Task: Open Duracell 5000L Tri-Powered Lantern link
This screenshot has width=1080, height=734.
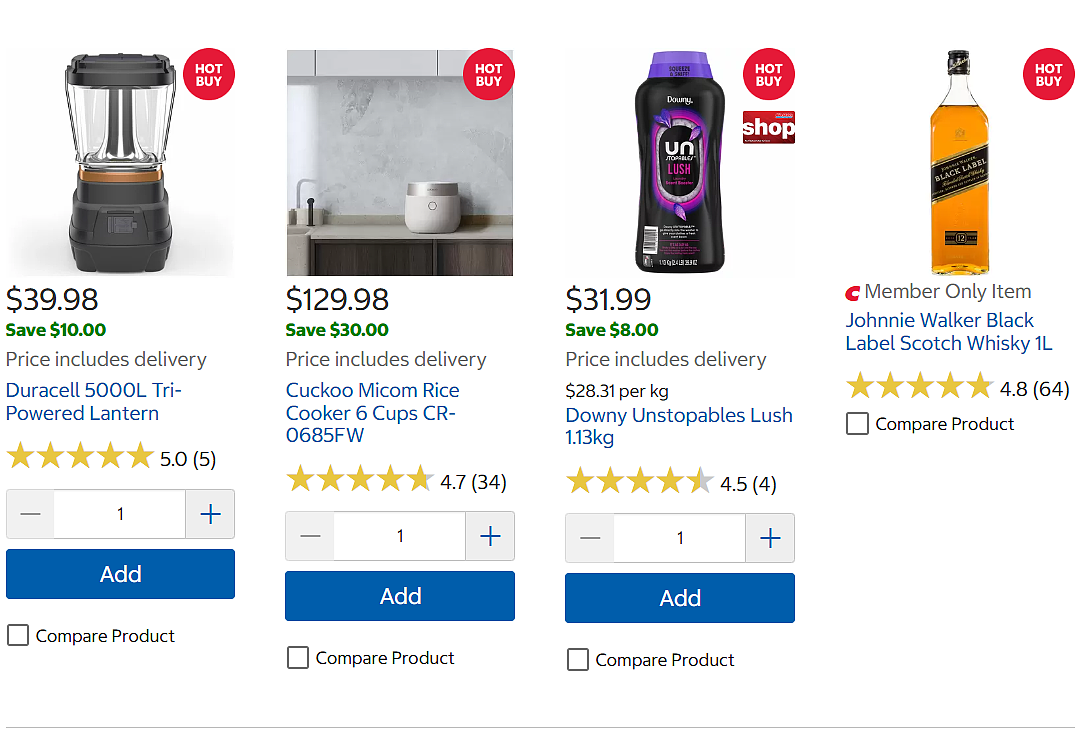Action: pyautogui.click(x=94, y=401)
